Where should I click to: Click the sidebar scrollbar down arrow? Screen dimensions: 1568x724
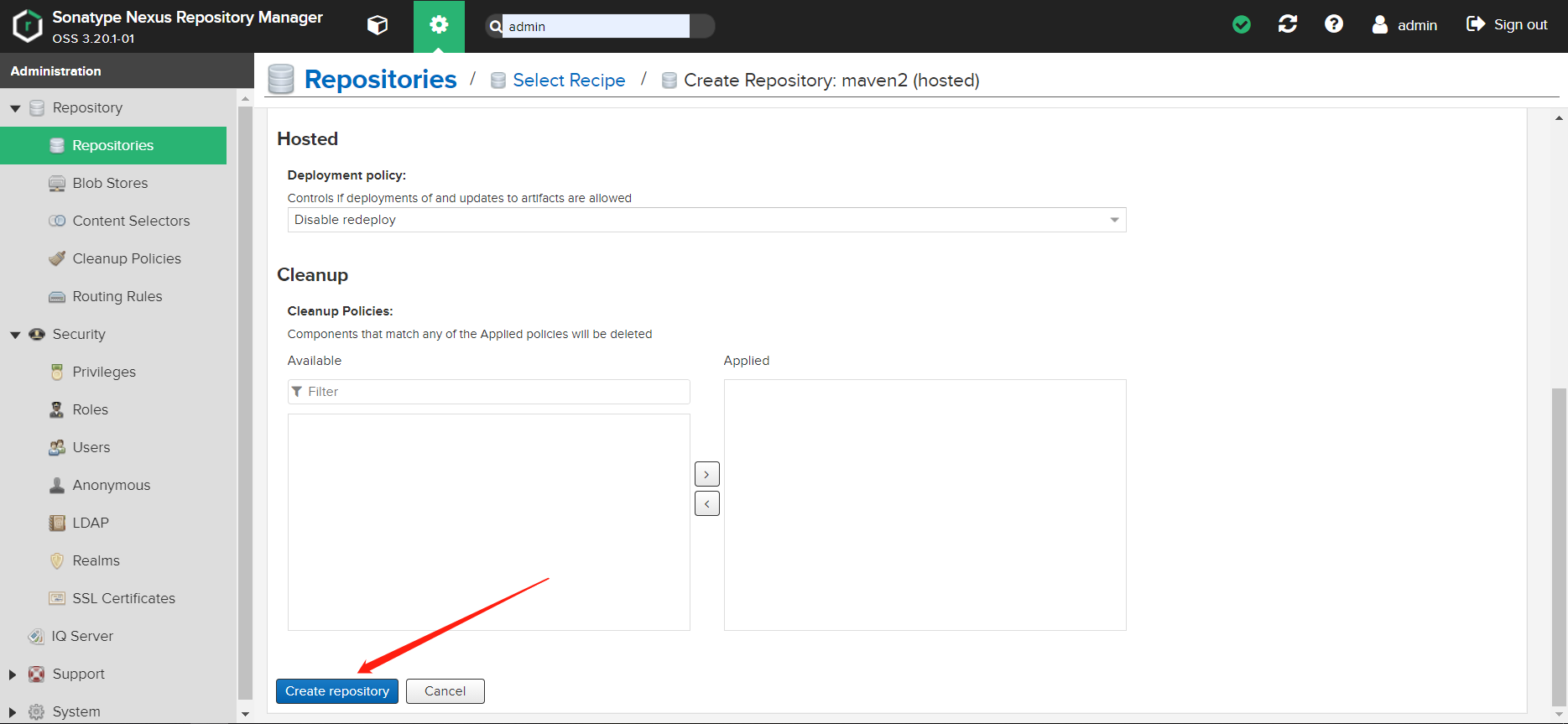(245, 715)
